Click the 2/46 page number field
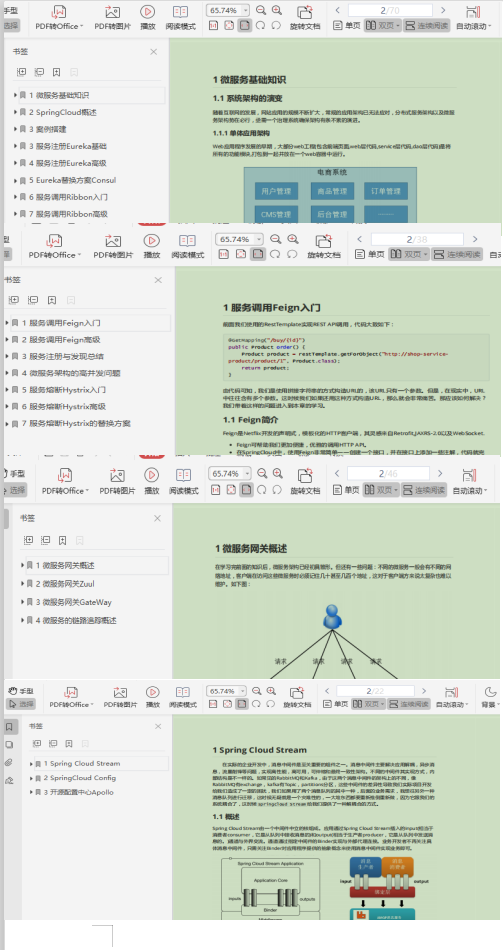 tap(388, 473)
